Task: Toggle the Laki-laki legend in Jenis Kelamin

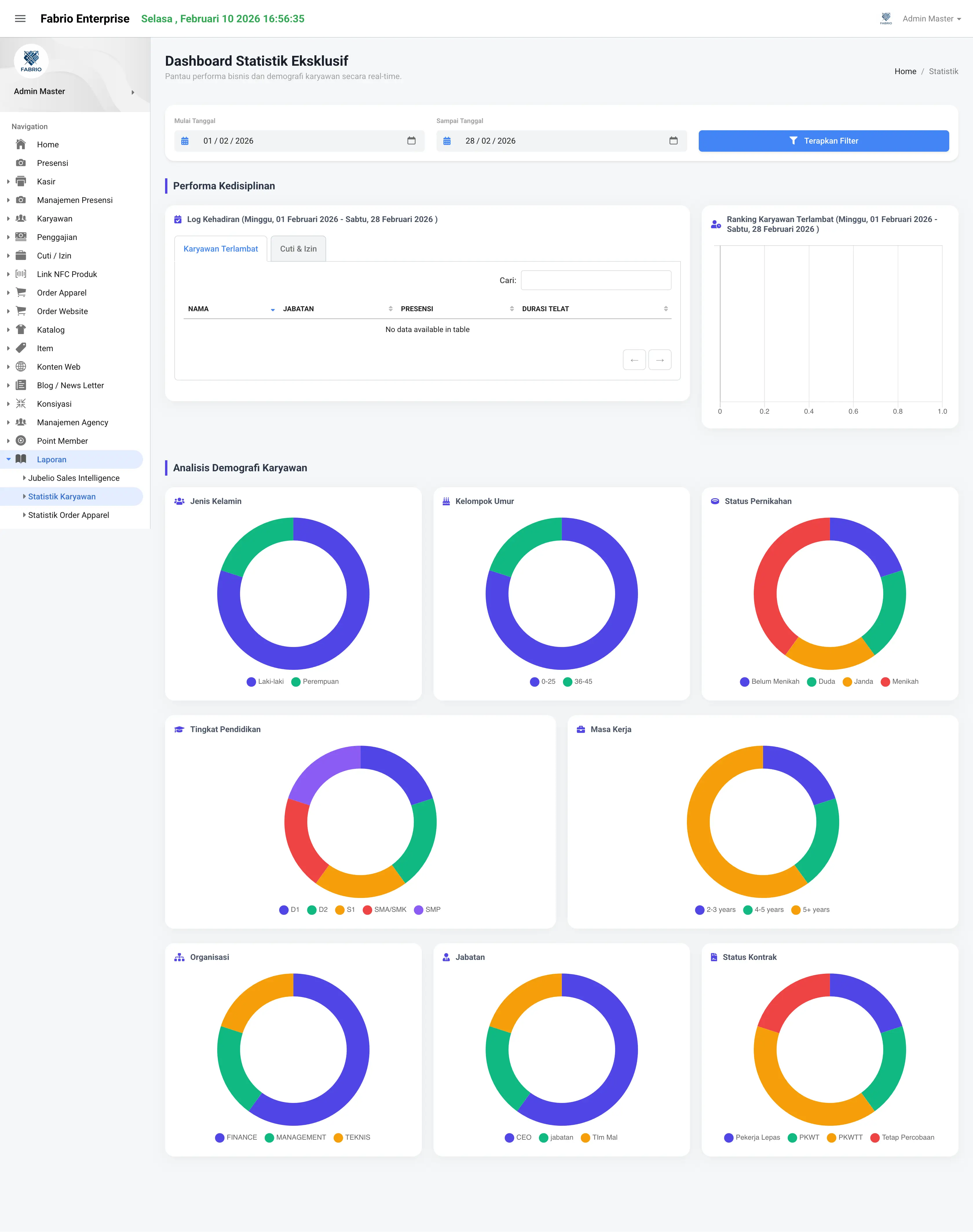Action: tap(266, 681)
